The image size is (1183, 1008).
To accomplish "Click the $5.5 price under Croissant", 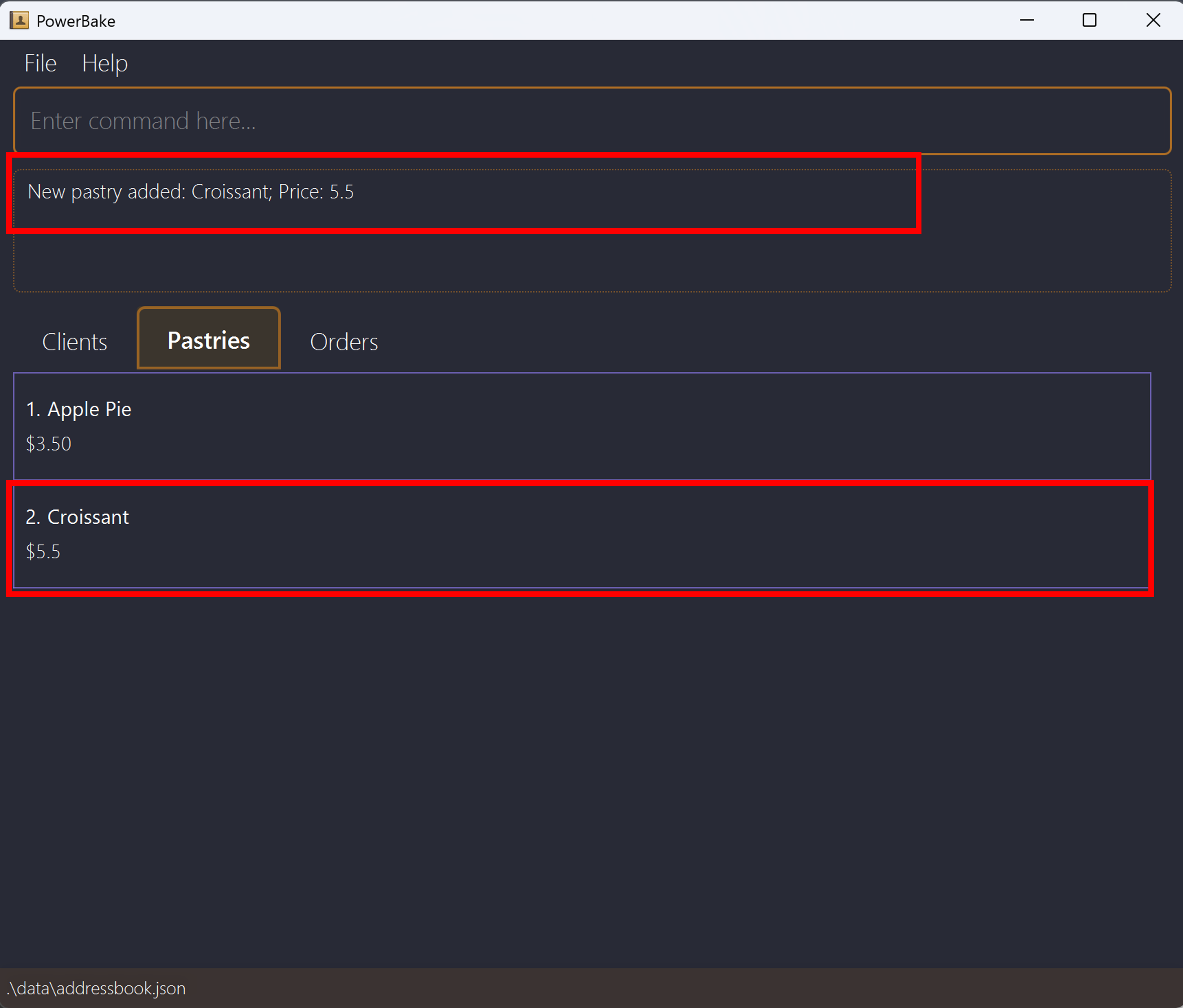I will click(43, 552).
